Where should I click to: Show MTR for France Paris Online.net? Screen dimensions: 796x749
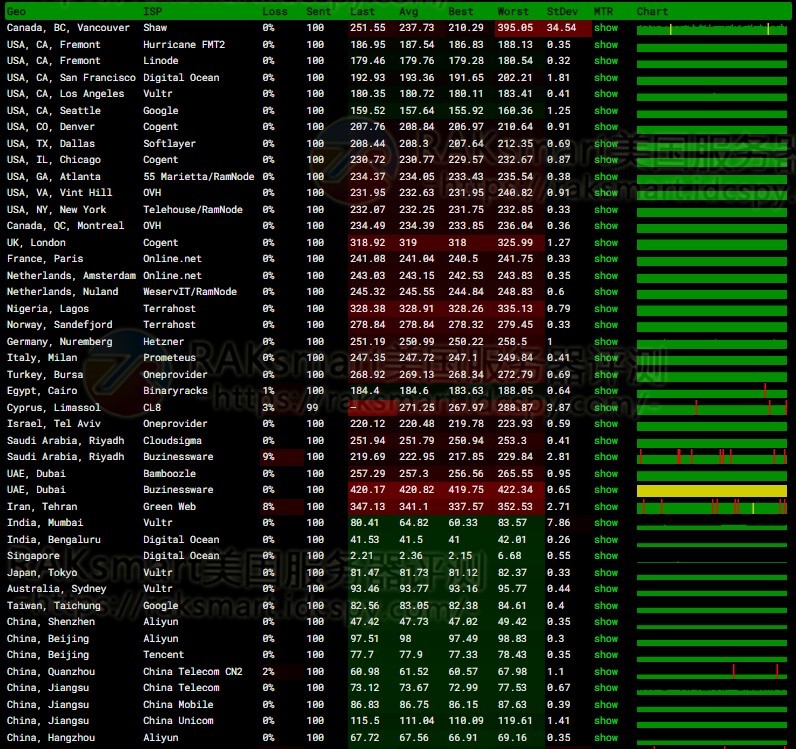(606, 259)
